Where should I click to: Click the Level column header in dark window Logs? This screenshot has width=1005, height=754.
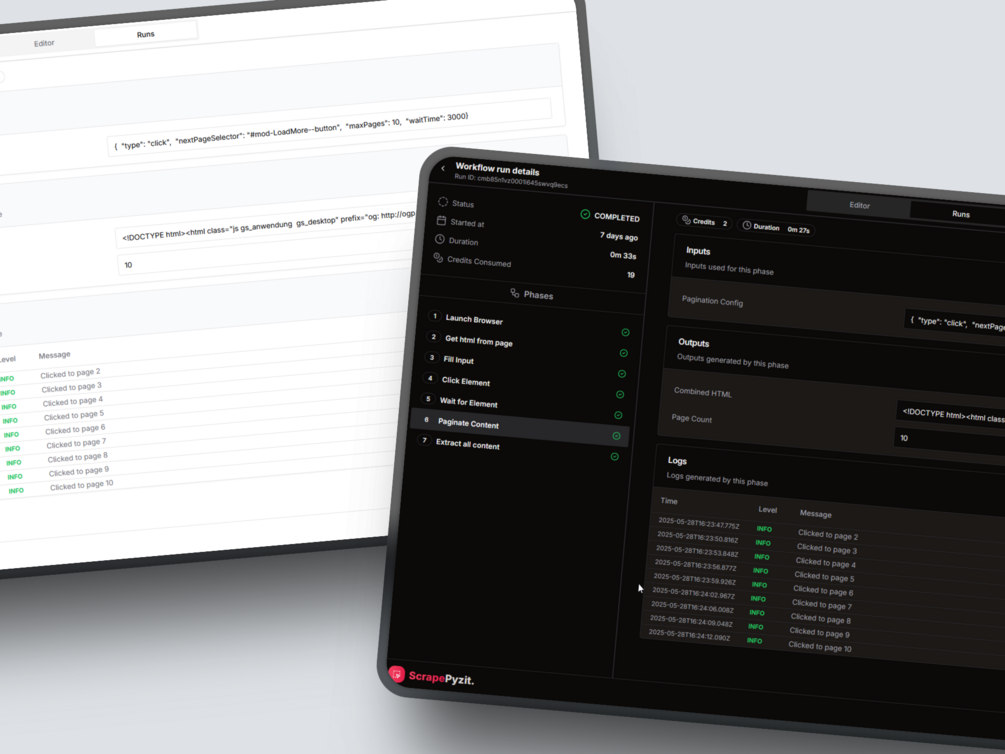tap(767, 510)
